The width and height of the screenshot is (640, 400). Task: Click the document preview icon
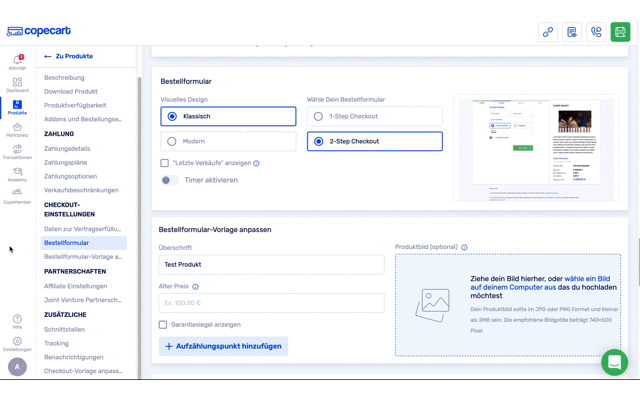[572, 32]
